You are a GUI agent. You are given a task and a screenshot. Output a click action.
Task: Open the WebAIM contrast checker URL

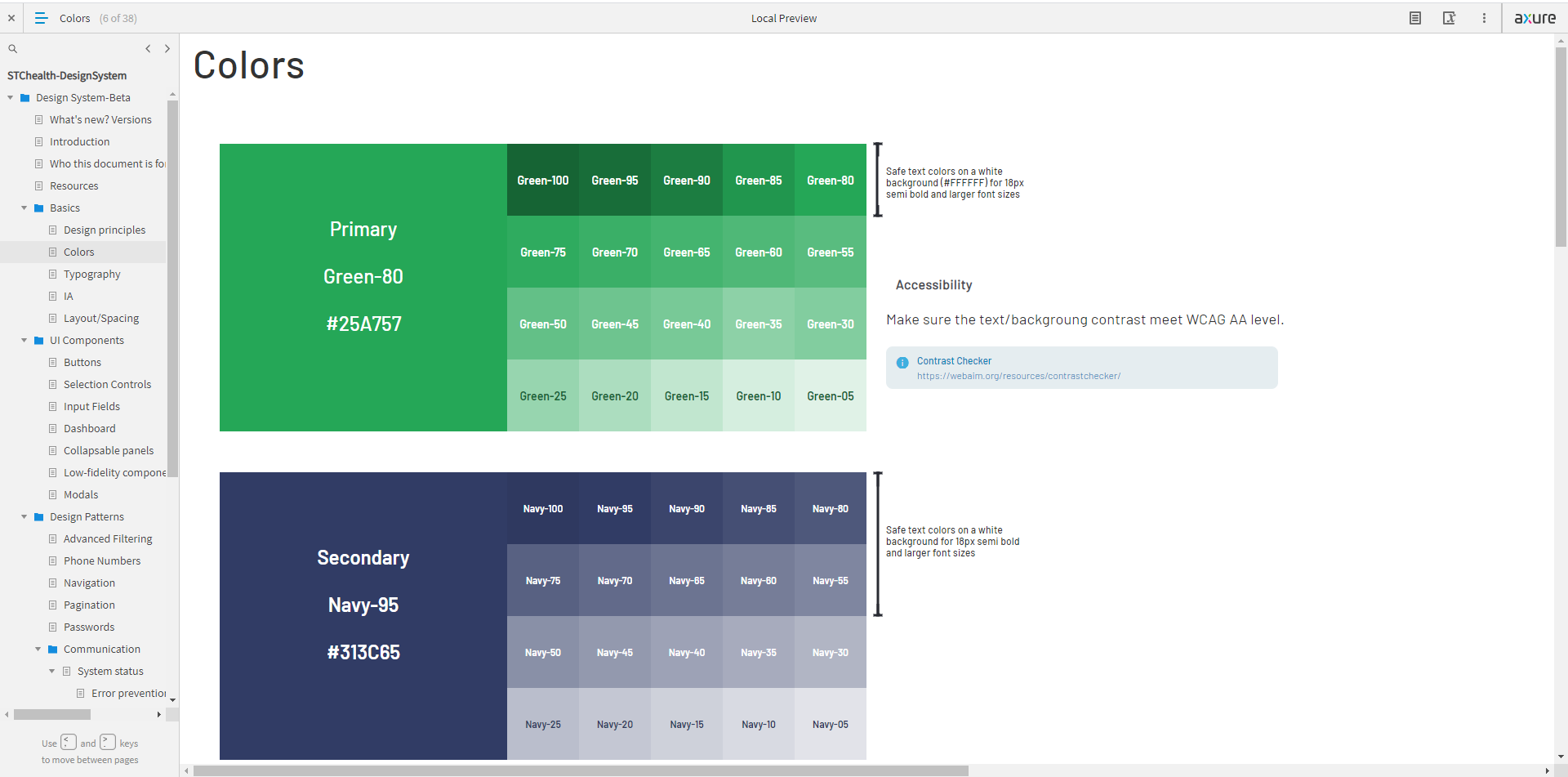tap(1018, 377)
